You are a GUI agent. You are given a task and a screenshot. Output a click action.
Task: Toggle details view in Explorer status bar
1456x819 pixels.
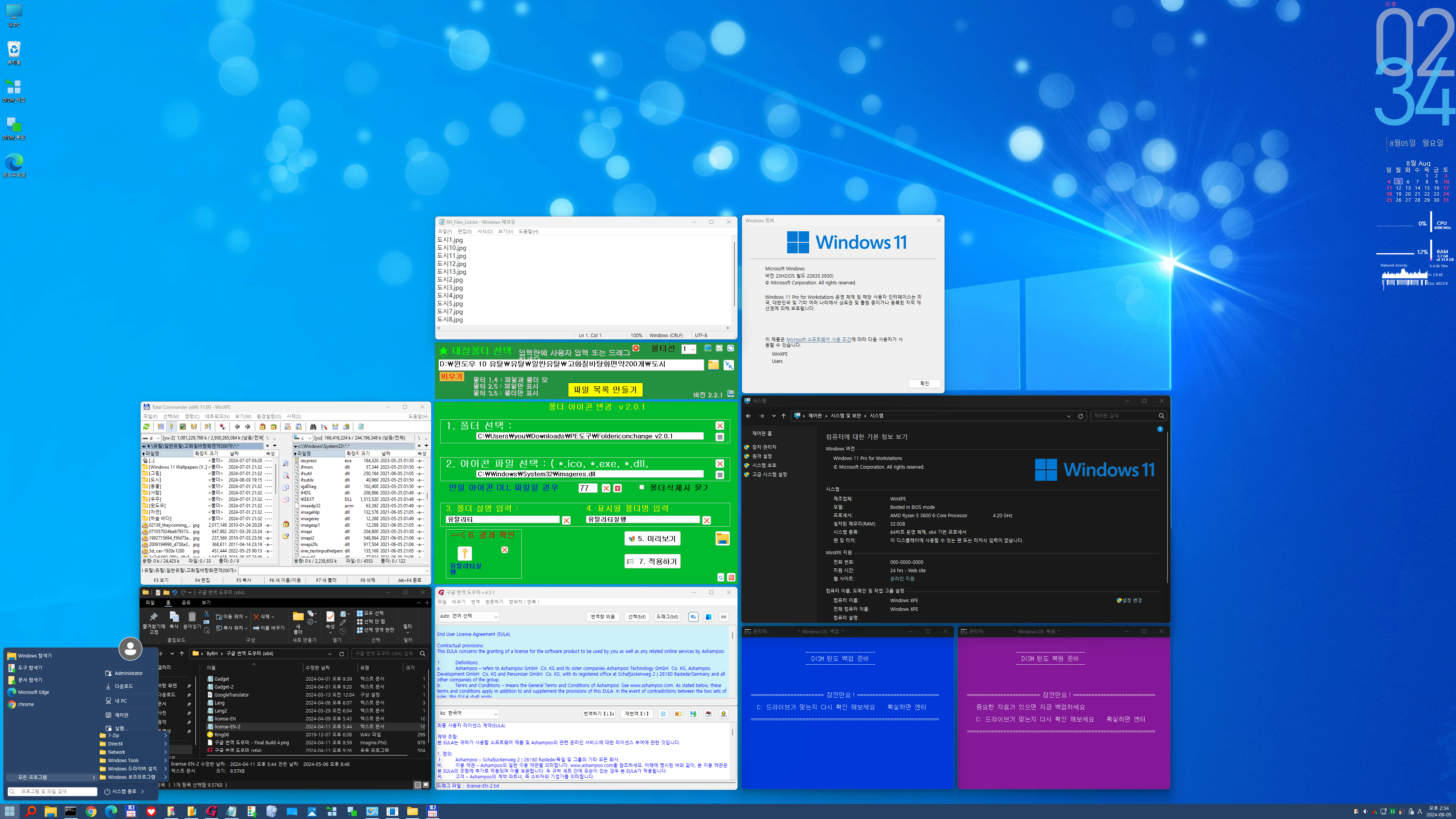point(418,784)
